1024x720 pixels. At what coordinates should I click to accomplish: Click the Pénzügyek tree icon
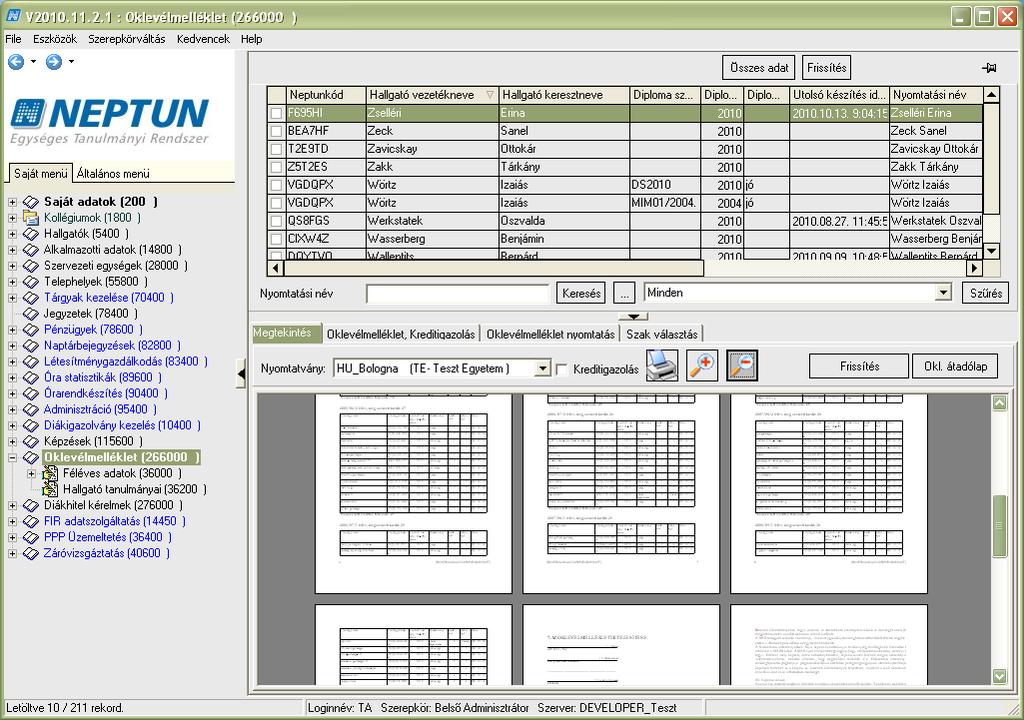(31, 330)
